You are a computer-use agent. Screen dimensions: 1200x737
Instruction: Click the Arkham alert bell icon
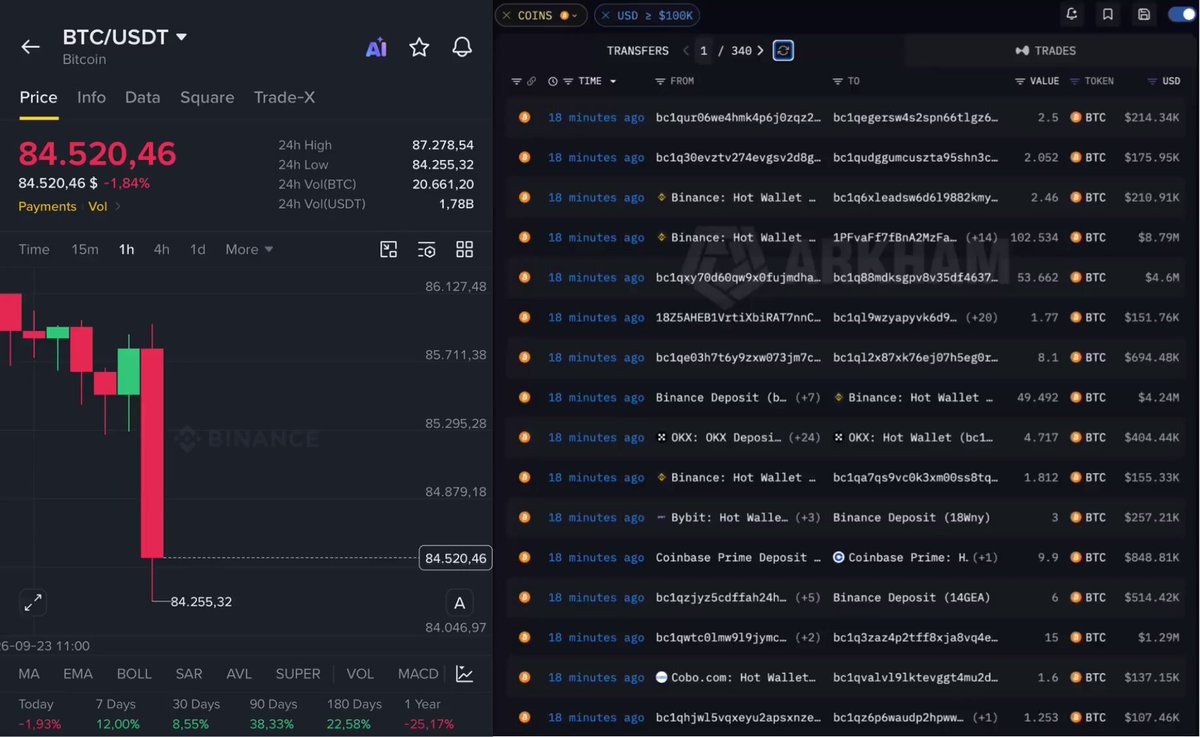click(1072, 15)
